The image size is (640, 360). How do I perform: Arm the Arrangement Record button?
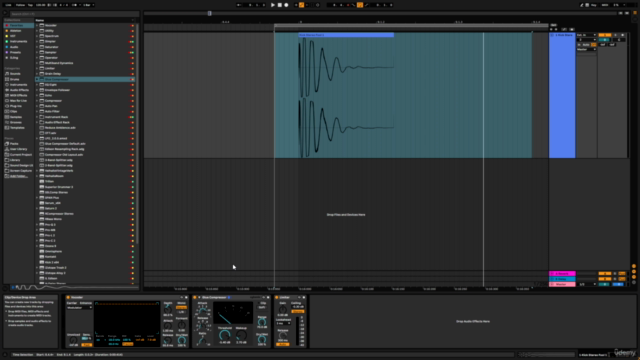pyautogui.click(x=286, y=5)
